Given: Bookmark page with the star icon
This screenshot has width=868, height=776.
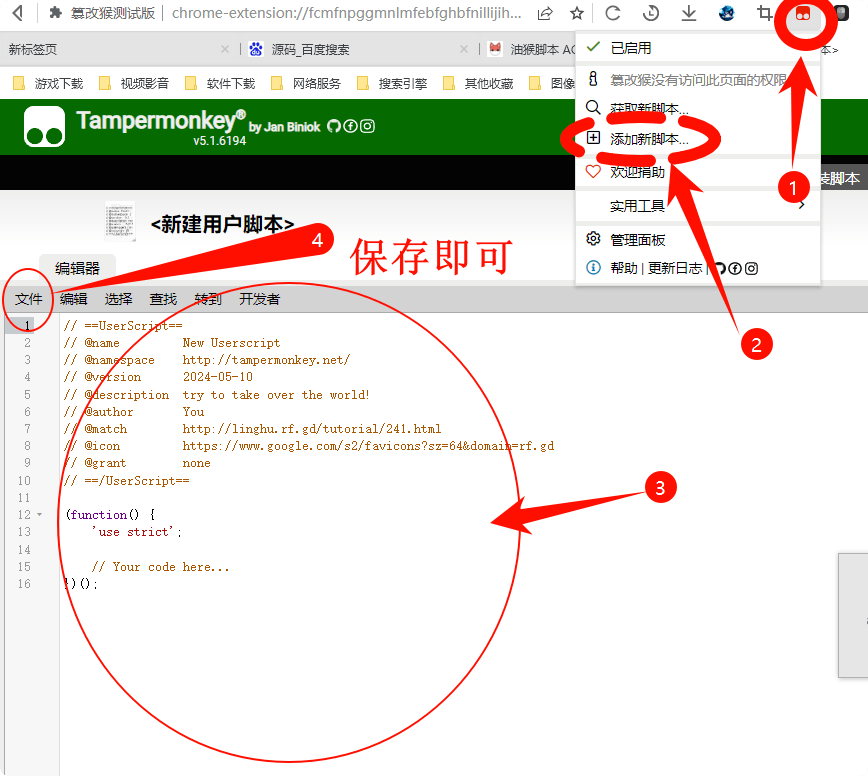Looking at the screenshot, I should (x=577, y=13).
